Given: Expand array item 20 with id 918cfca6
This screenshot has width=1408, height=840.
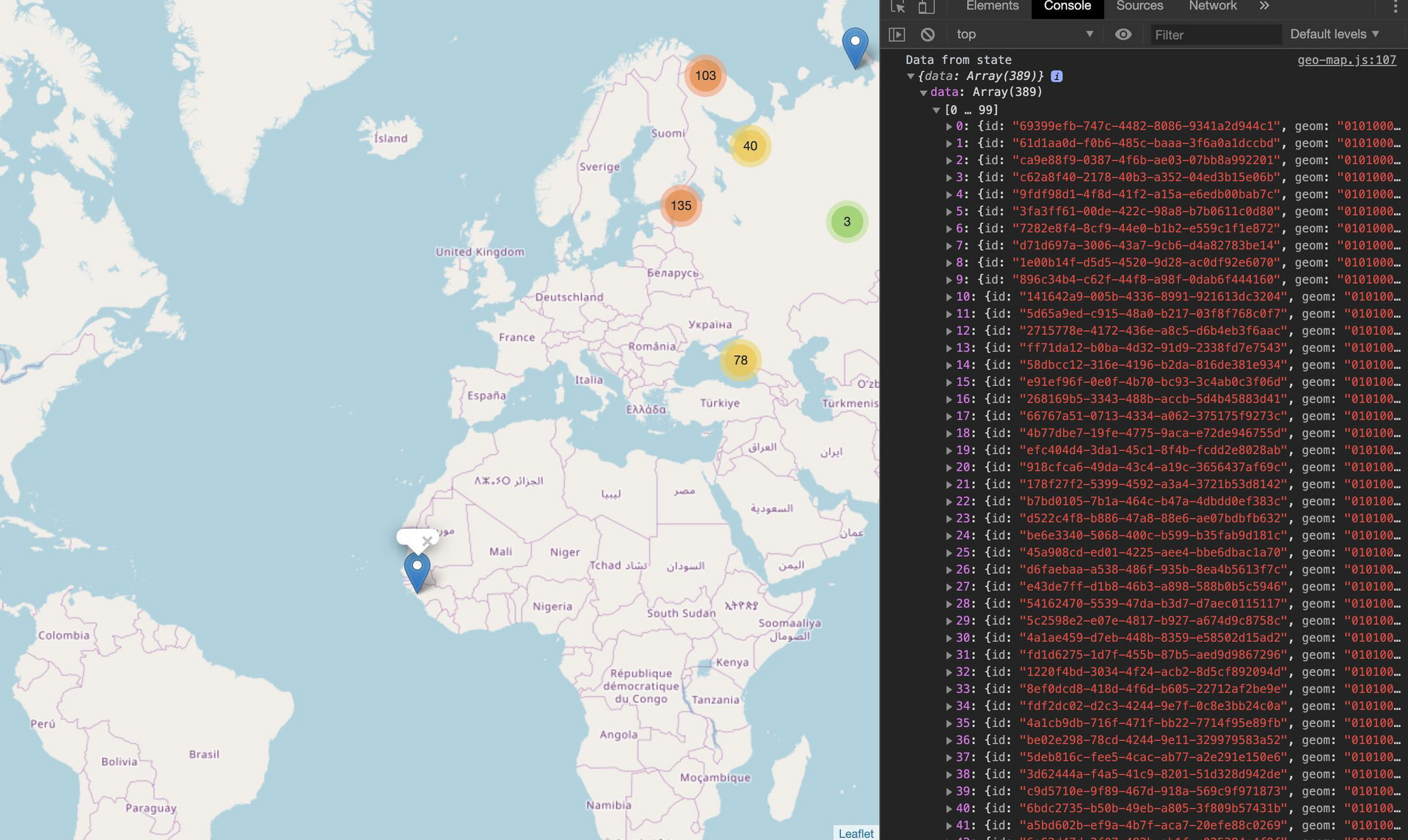Looking at the screenshot, I should point(949,468).
